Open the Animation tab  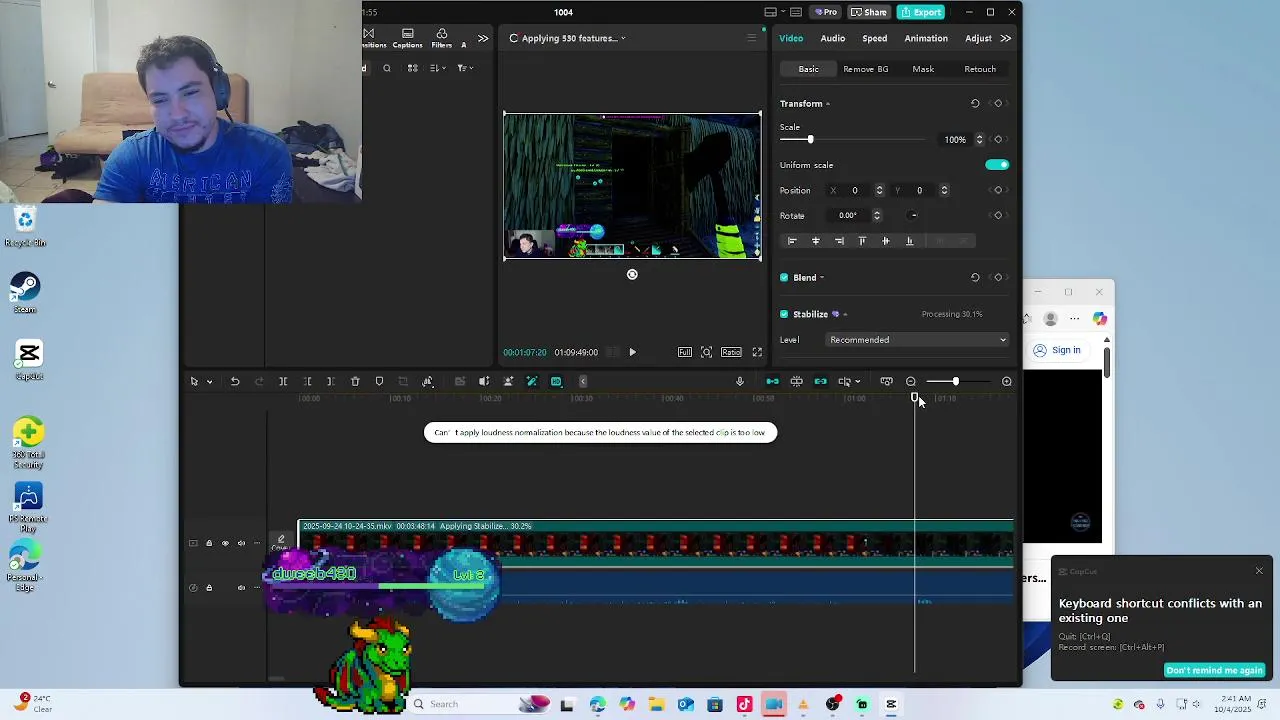(926, 38)
